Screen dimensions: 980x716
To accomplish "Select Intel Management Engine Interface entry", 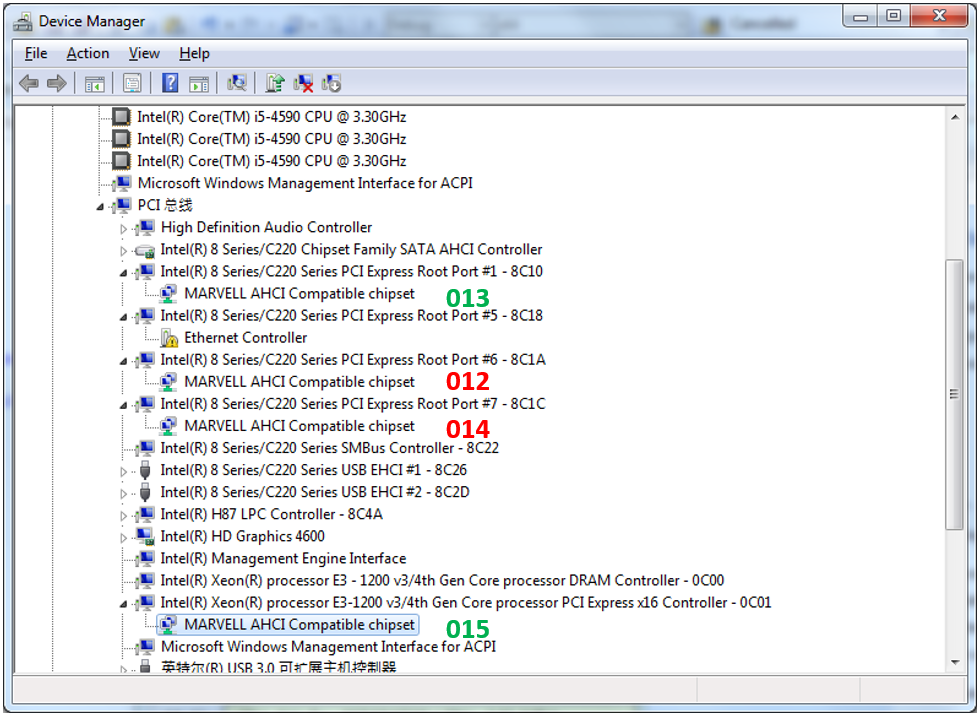I will [283, 559].
